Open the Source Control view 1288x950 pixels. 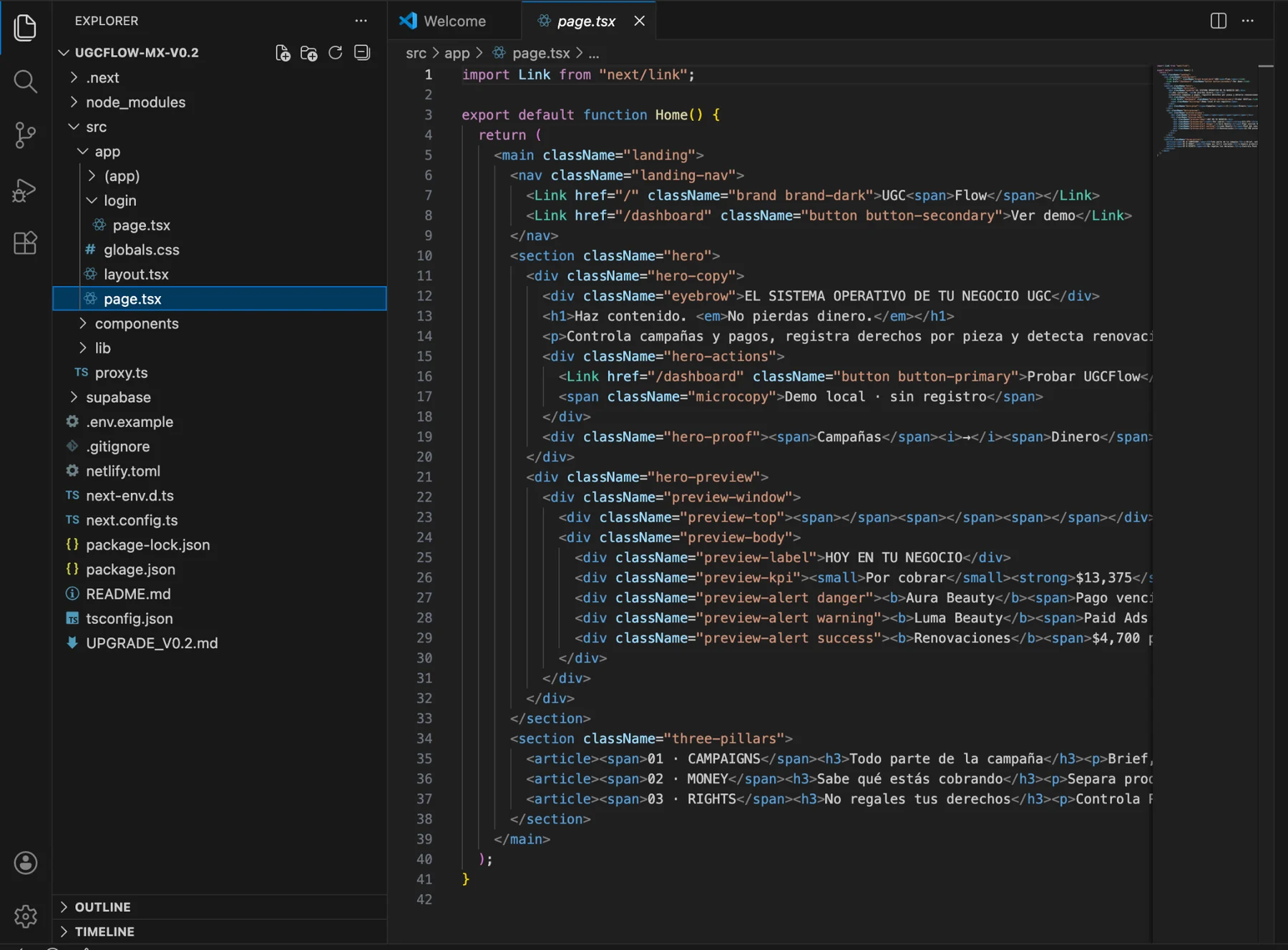(25, 135)
